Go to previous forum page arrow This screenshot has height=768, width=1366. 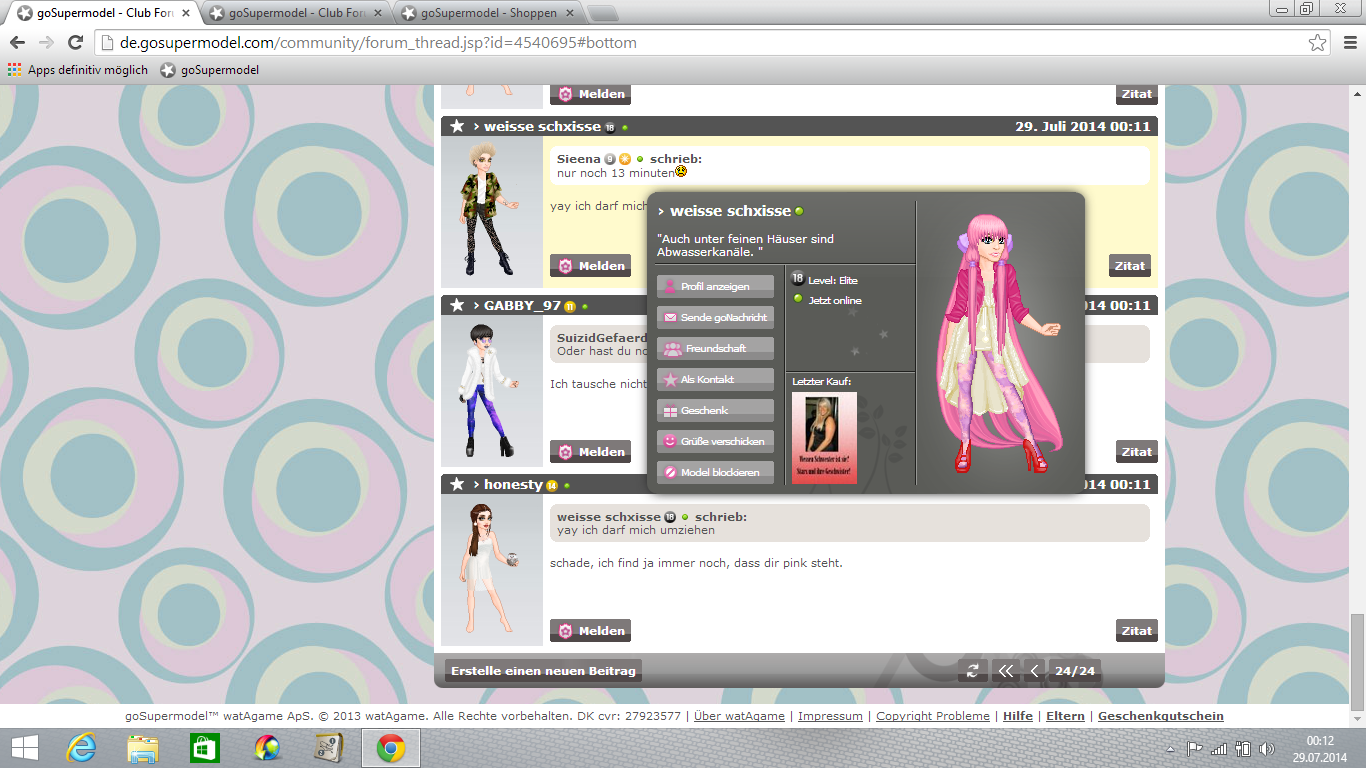point(1034,671)
